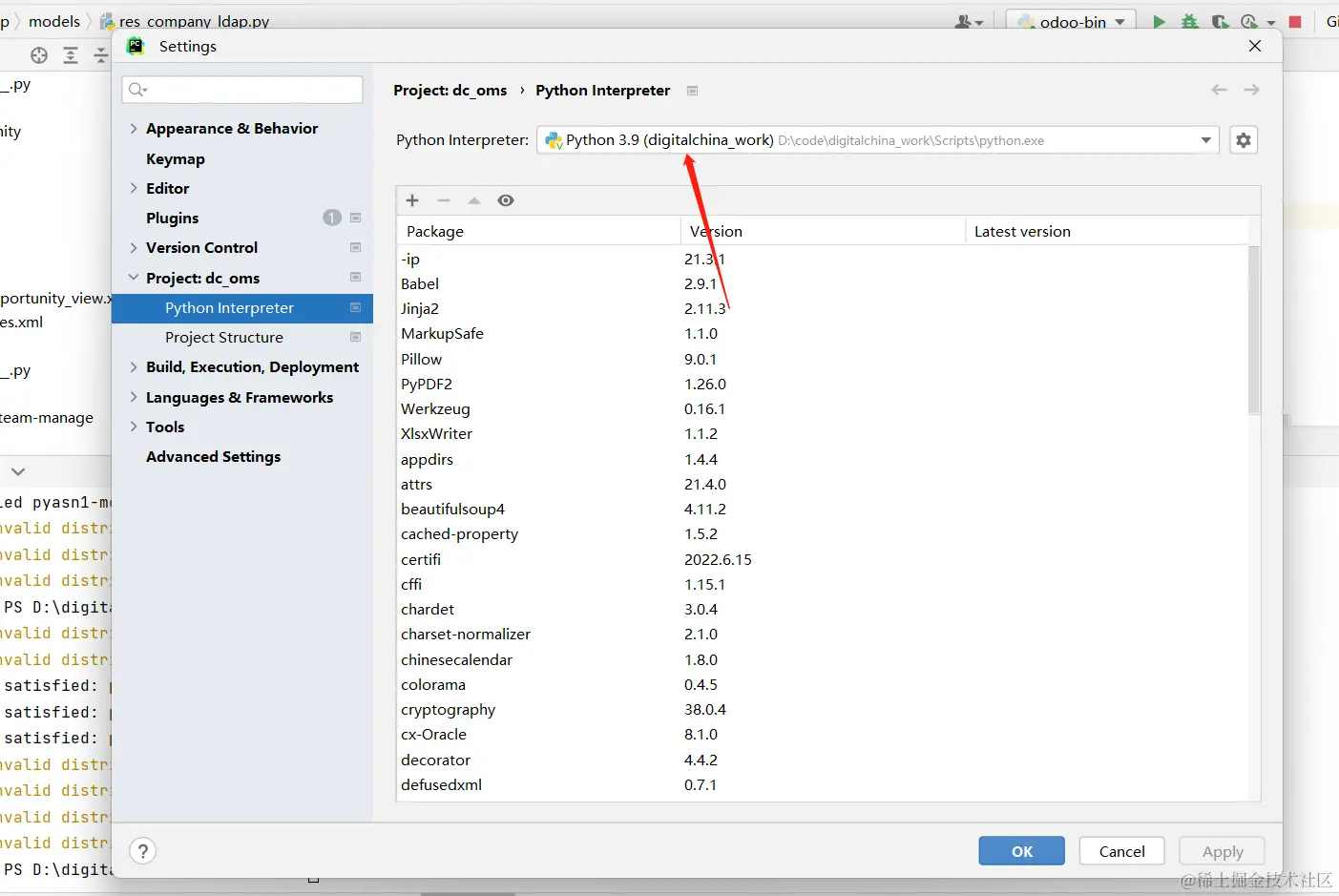This screenshot has height=896, width=1339.
Task: Toggle the show early releases eye icon
Action: coord(506,200)
